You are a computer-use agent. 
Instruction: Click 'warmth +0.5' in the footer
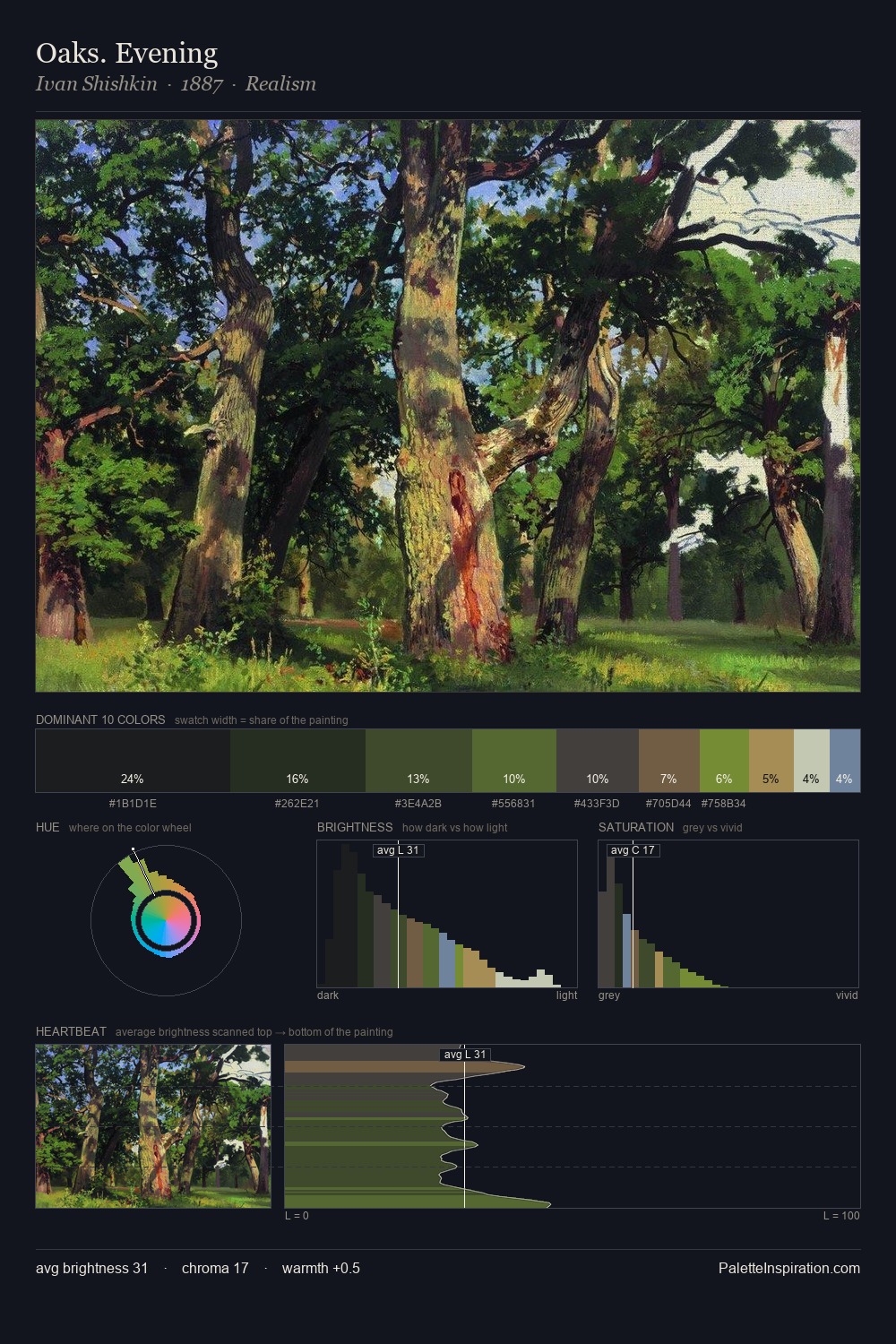coord(321,1268)
